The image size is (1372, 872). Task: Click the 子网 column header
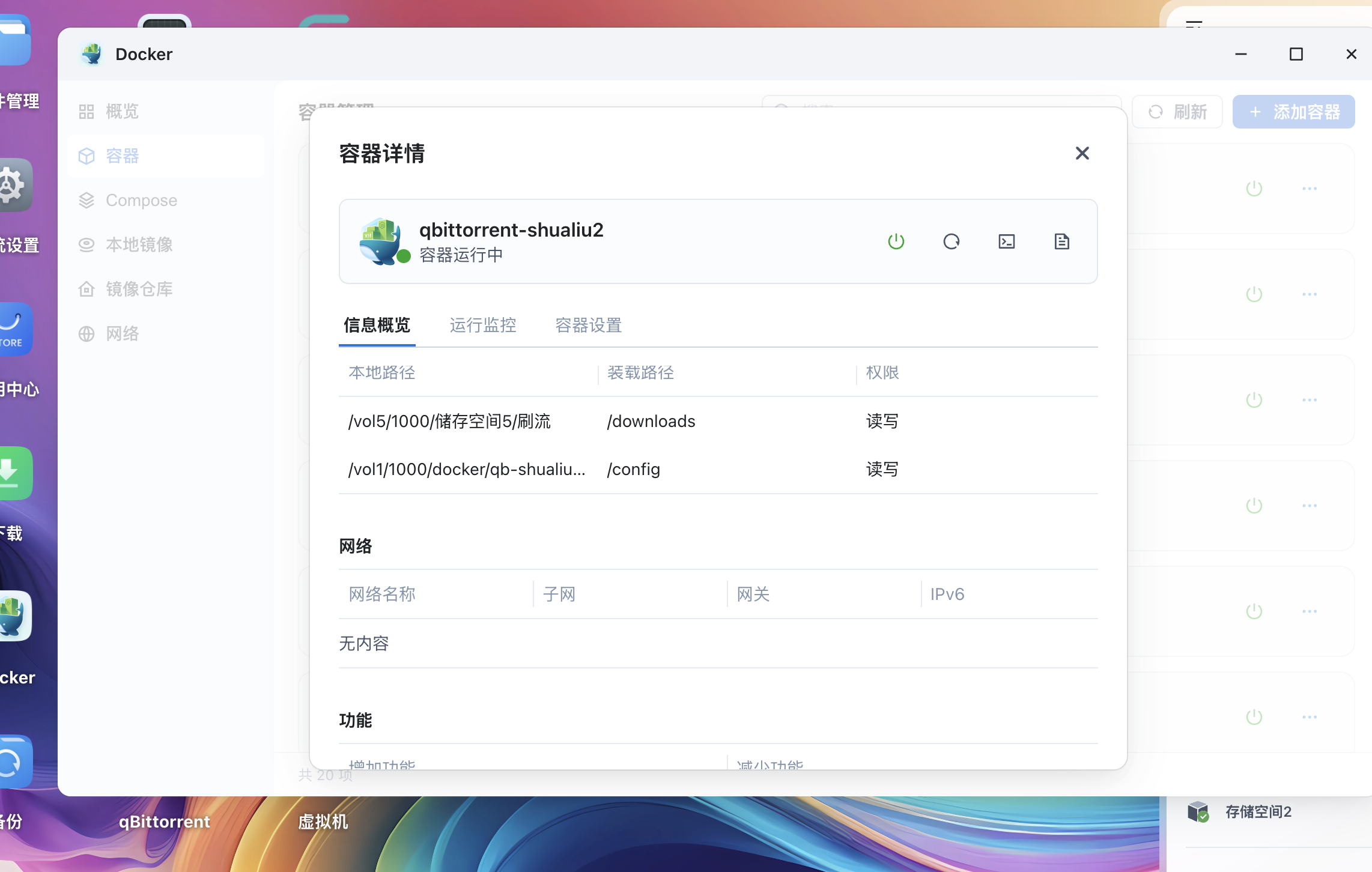click(x=559, y=595)
